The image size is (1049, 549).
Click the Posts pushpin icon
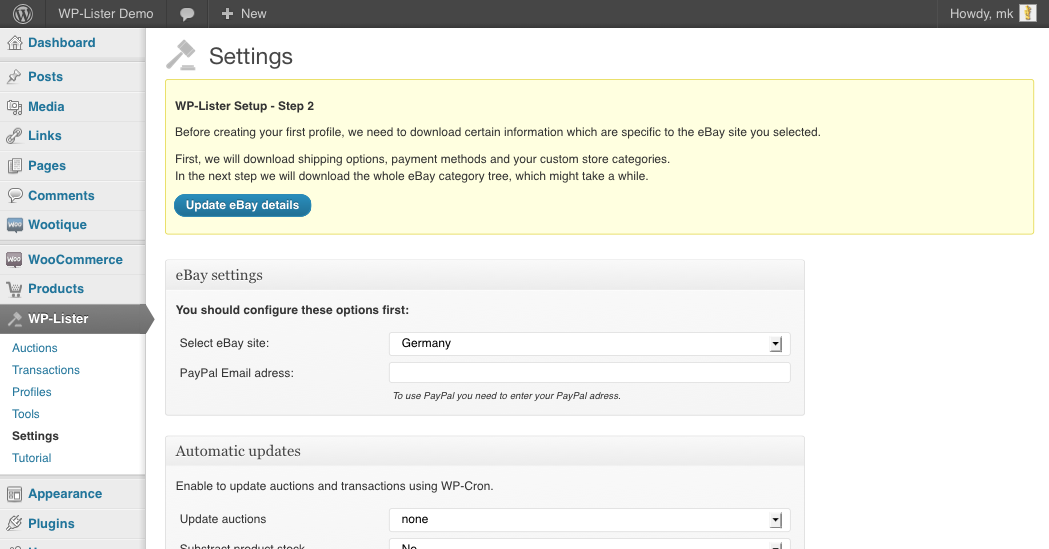click(x=14, y=77)
